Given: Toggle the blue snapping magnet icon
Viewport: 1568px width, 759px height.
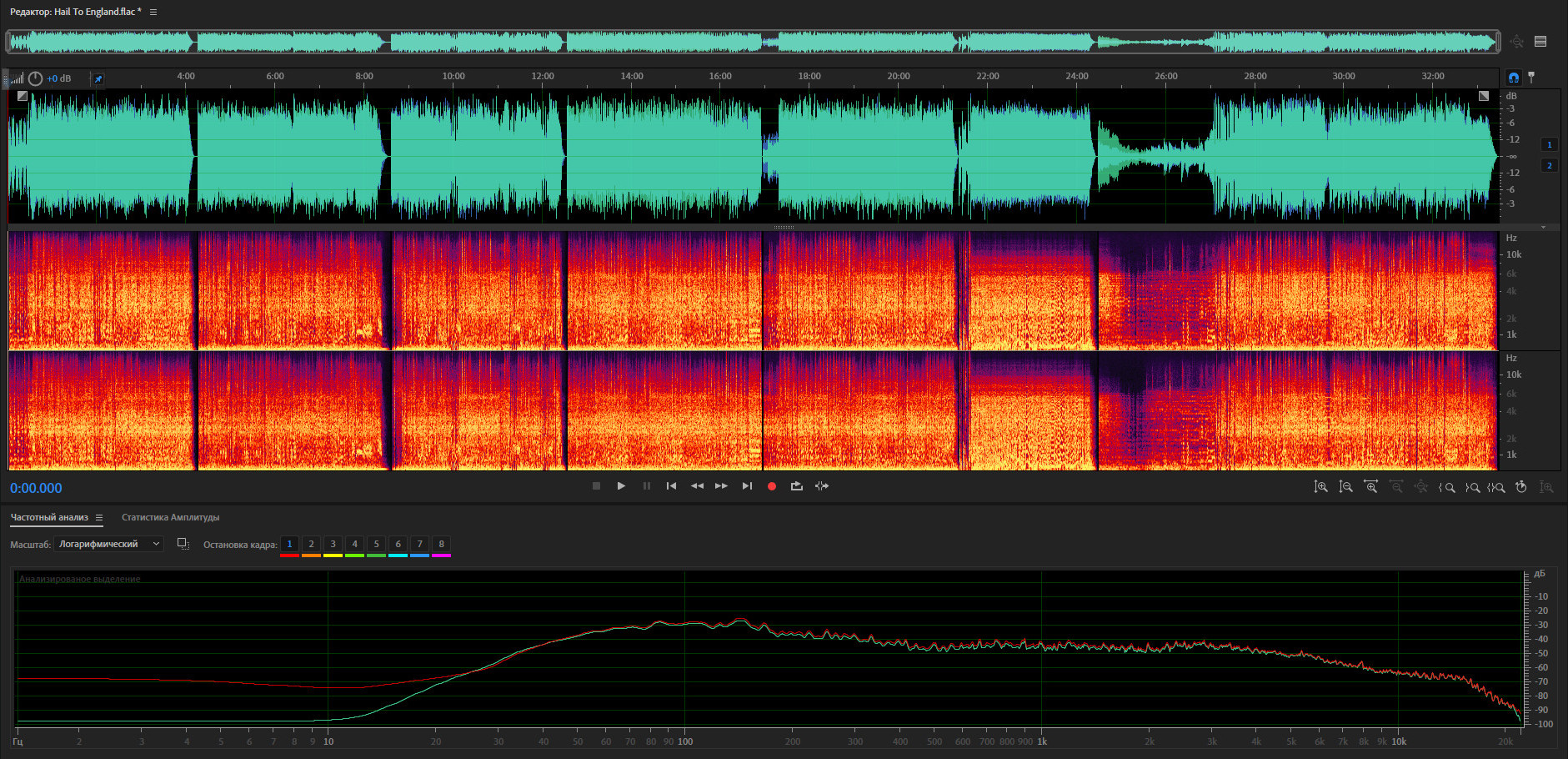Looking at the screenshot, I should (1514, 78).
